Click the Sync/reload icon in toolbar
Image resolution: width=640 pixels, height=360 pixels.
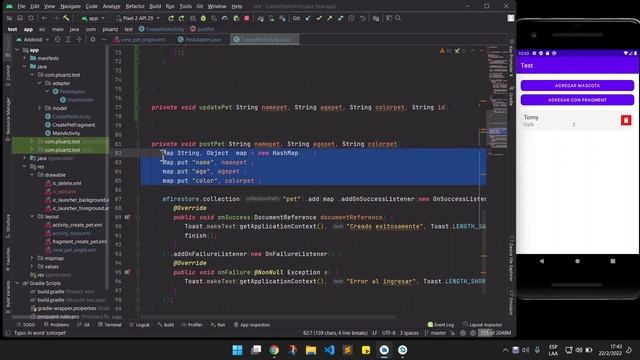(x=31, y=18)
